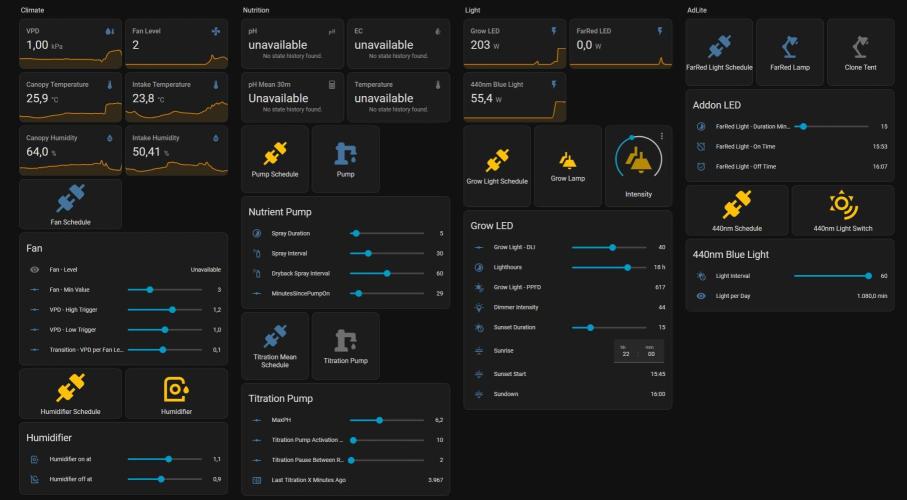The height and width of the screenshot is (500, 907).
Task: Click the pH Mean 30m calculator icon
Action: point(332,84)
